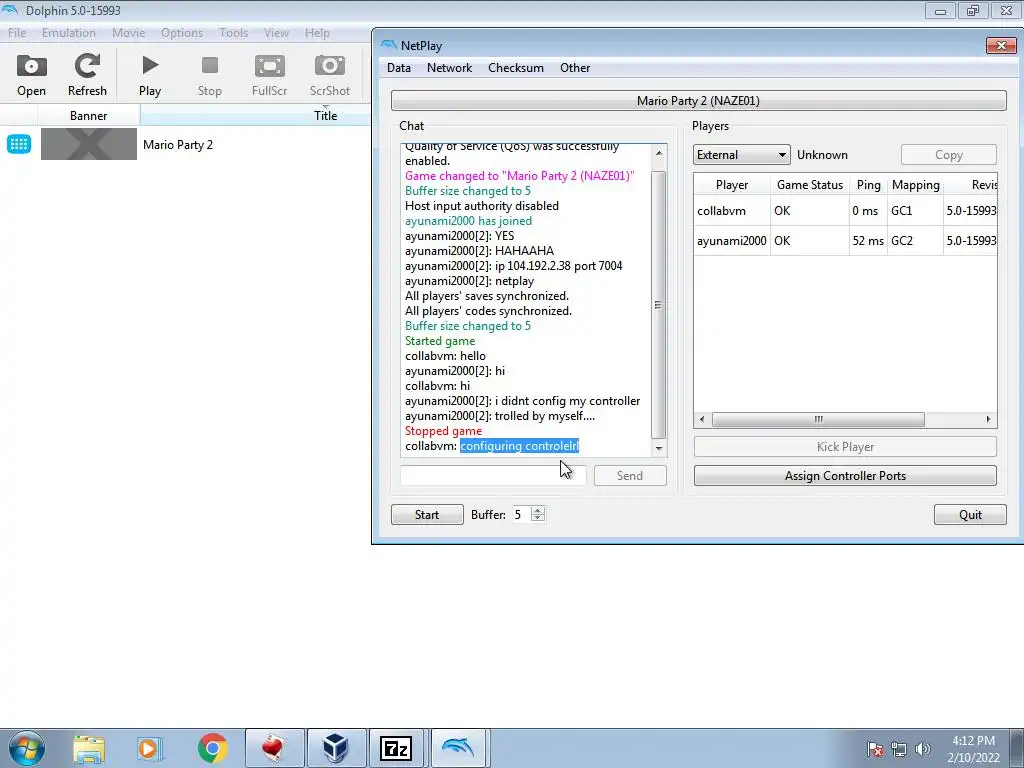
Task: Open the Emulation menu
Action: click(69, 33)
